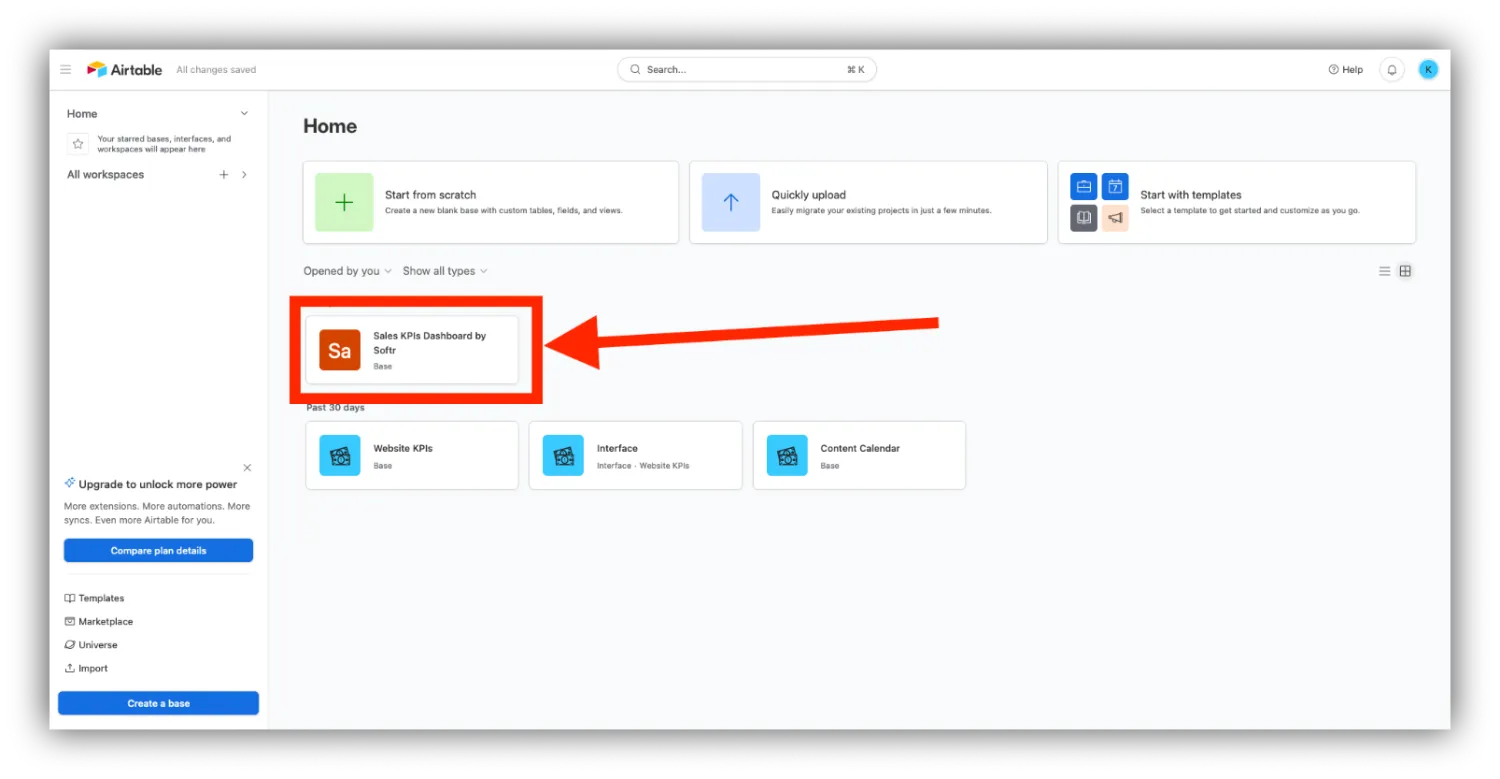Image resolution: width=1500 pixels, height=779 pixels.
Task: Click the Past 30 days label
Action: [335, 407]
